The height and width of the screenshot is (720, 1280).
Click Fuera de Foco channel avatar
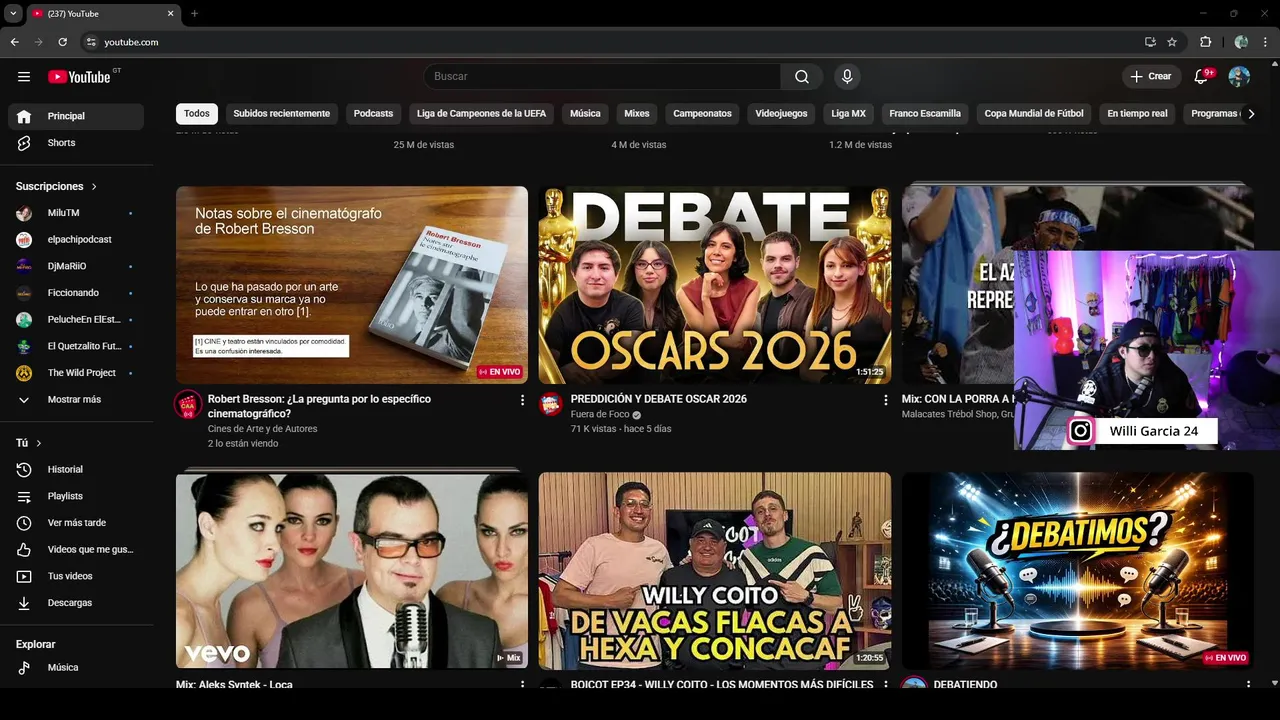pos(551,405)
